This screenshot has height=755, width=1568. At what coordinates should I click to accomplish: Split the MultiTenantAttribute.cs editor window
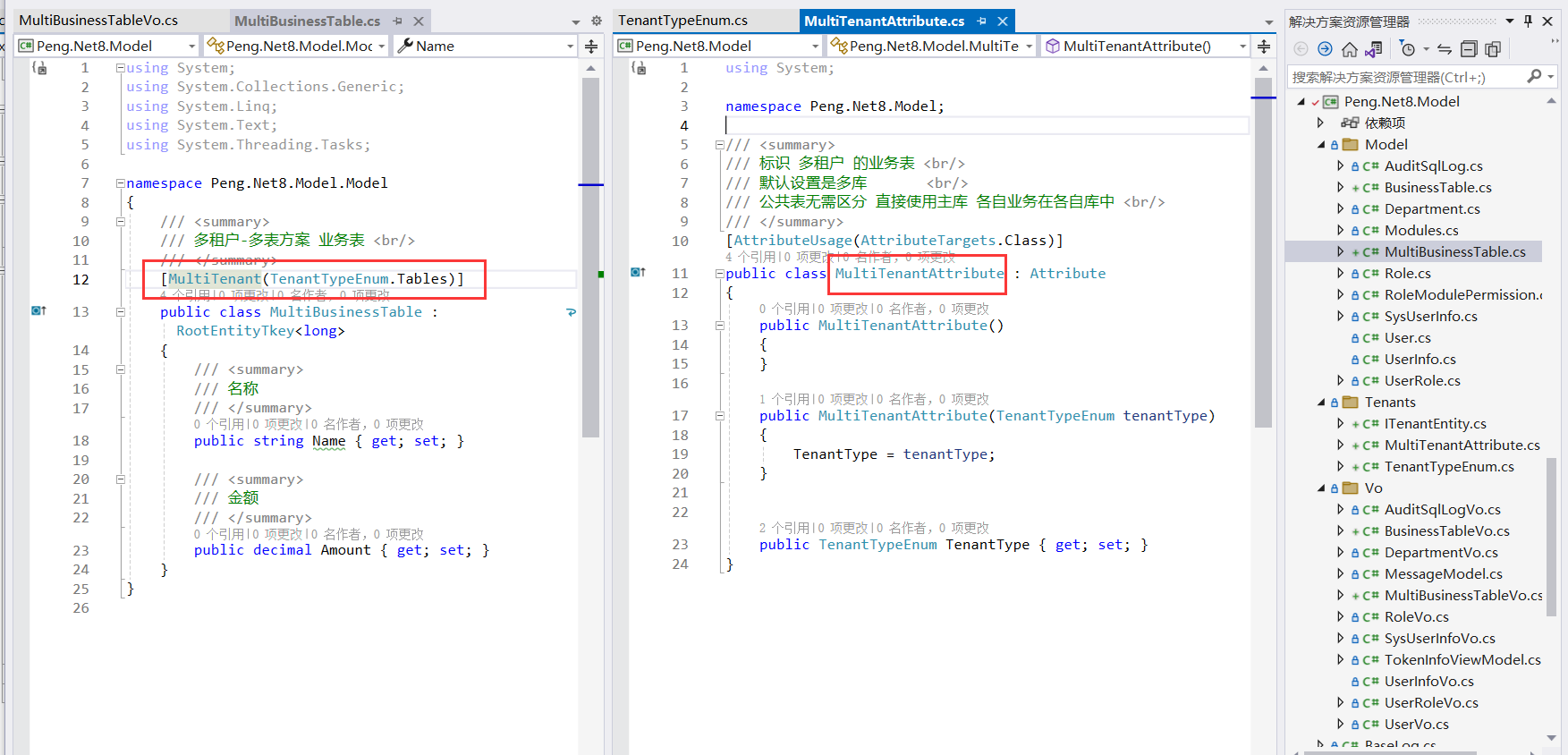click(x=1264, y=46)
